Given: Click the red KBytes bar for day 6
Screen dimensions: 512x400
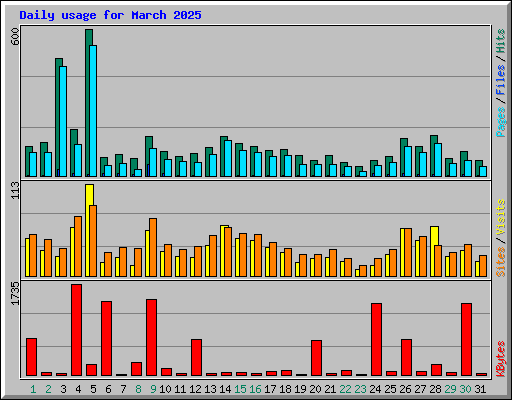Looking at the screenshot, I should (x=106, y=339).
